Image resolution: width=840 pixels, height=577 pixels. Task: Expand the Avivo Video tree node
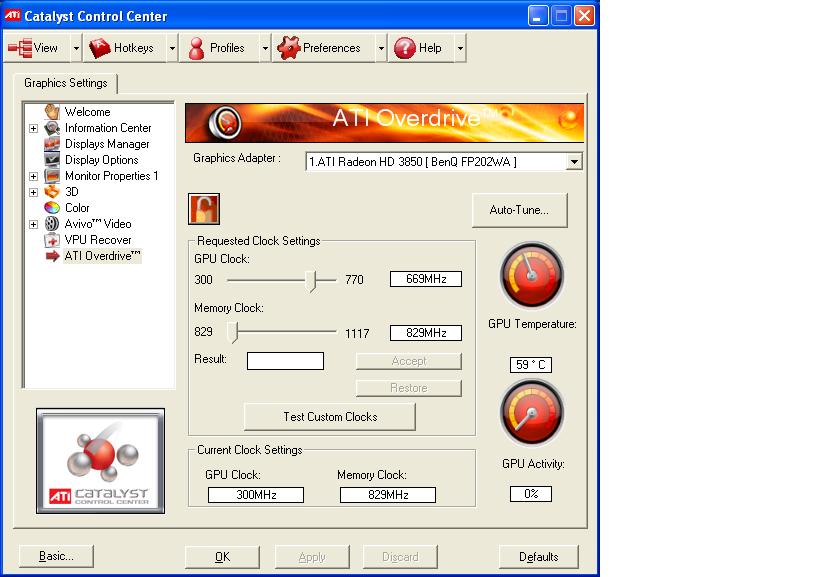pos(33,224)
